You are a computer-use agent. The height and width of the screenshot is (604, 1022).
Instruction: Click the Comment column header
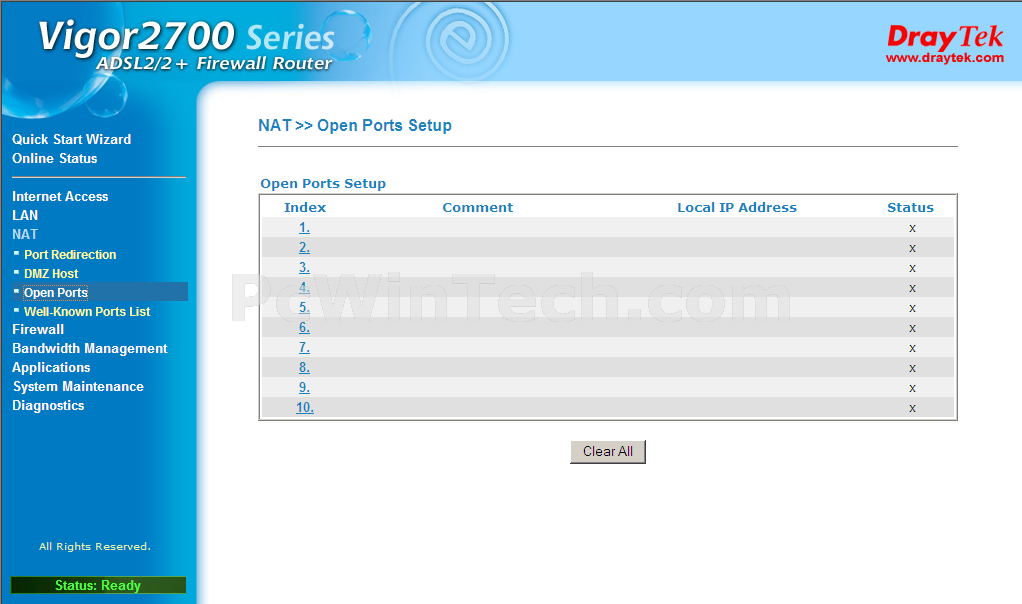pos(478,207)
